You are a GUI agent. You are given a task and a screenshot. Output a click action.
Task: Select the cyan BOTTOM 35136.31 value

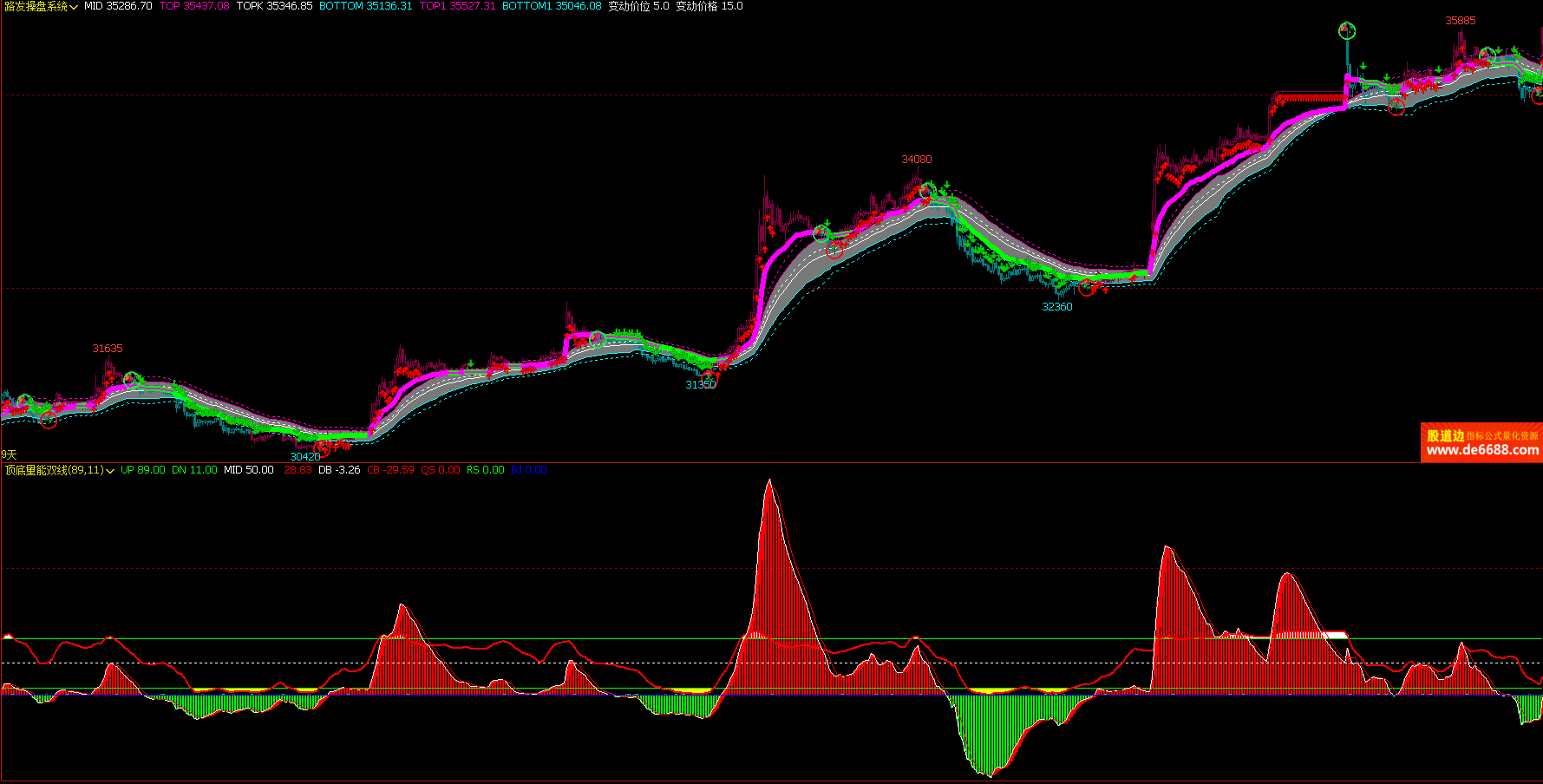[x=365, y=6]
